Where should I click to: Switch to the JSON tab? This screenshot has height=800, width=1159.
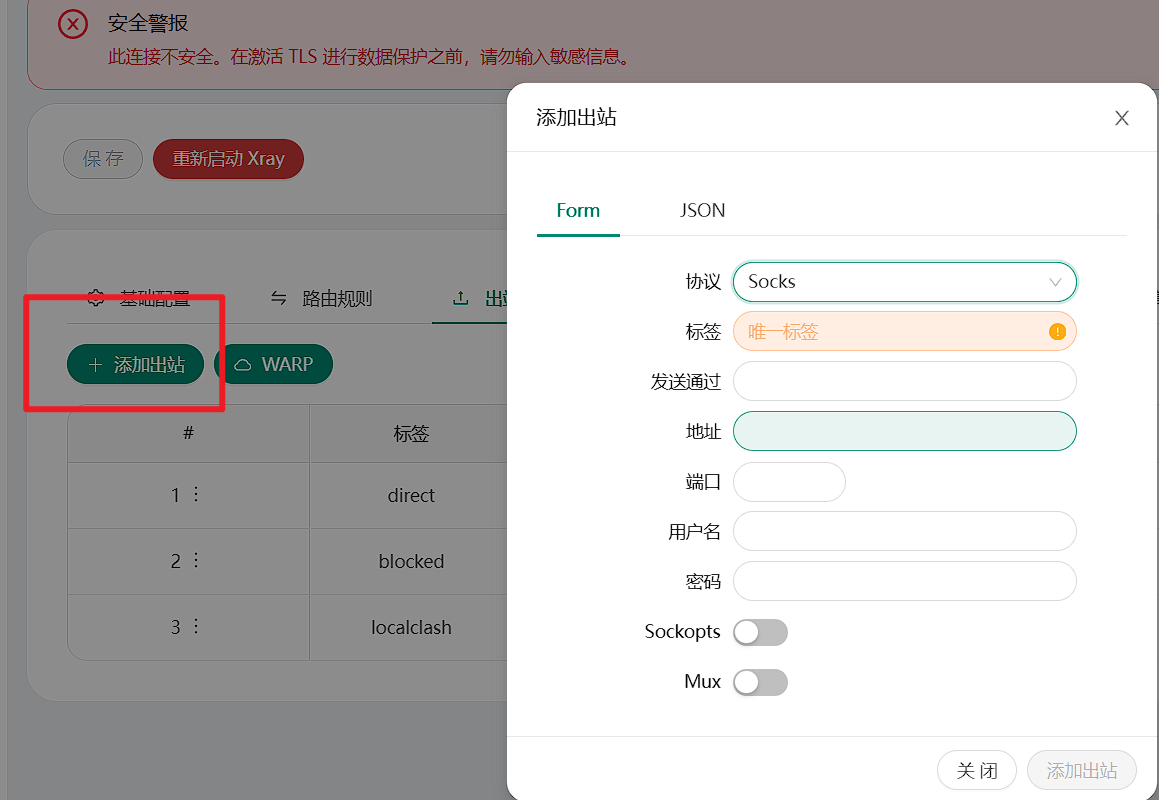[702, 211]
